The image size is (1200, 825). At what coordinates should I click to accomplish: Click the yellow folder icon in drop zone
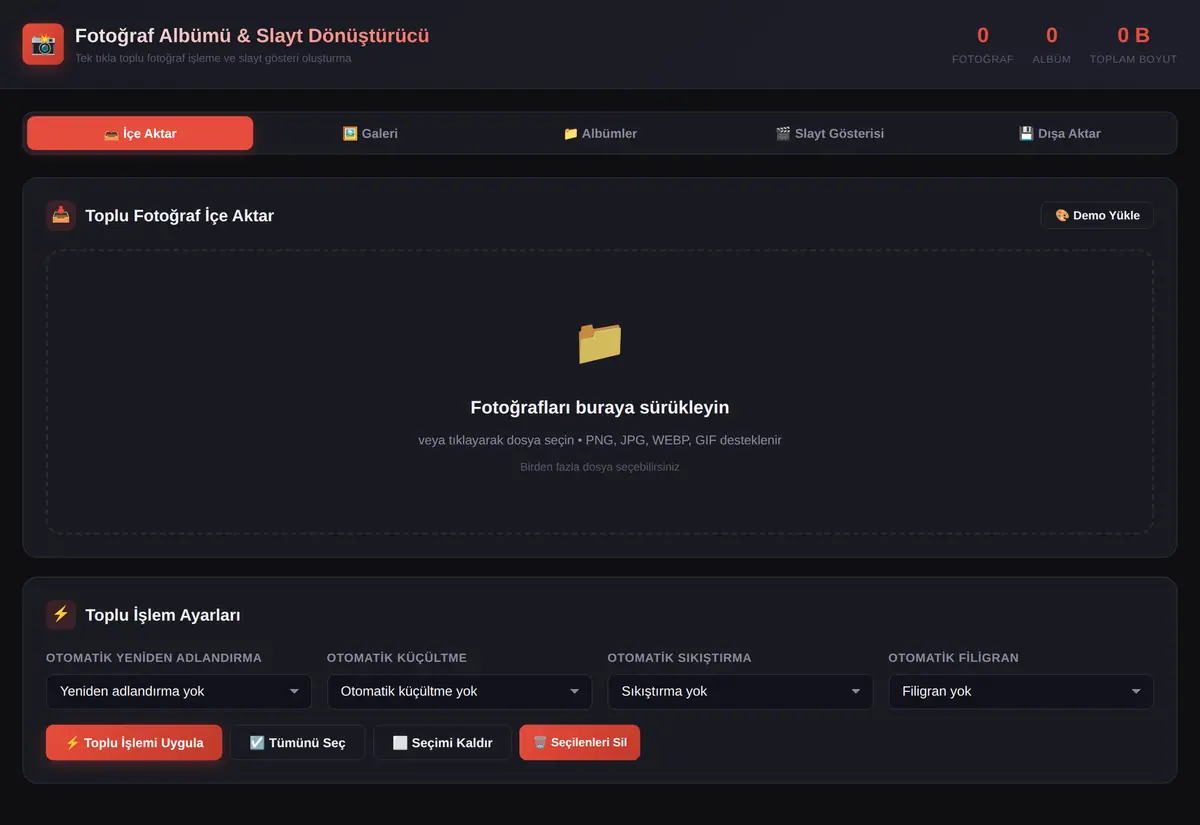pos(600,343)
